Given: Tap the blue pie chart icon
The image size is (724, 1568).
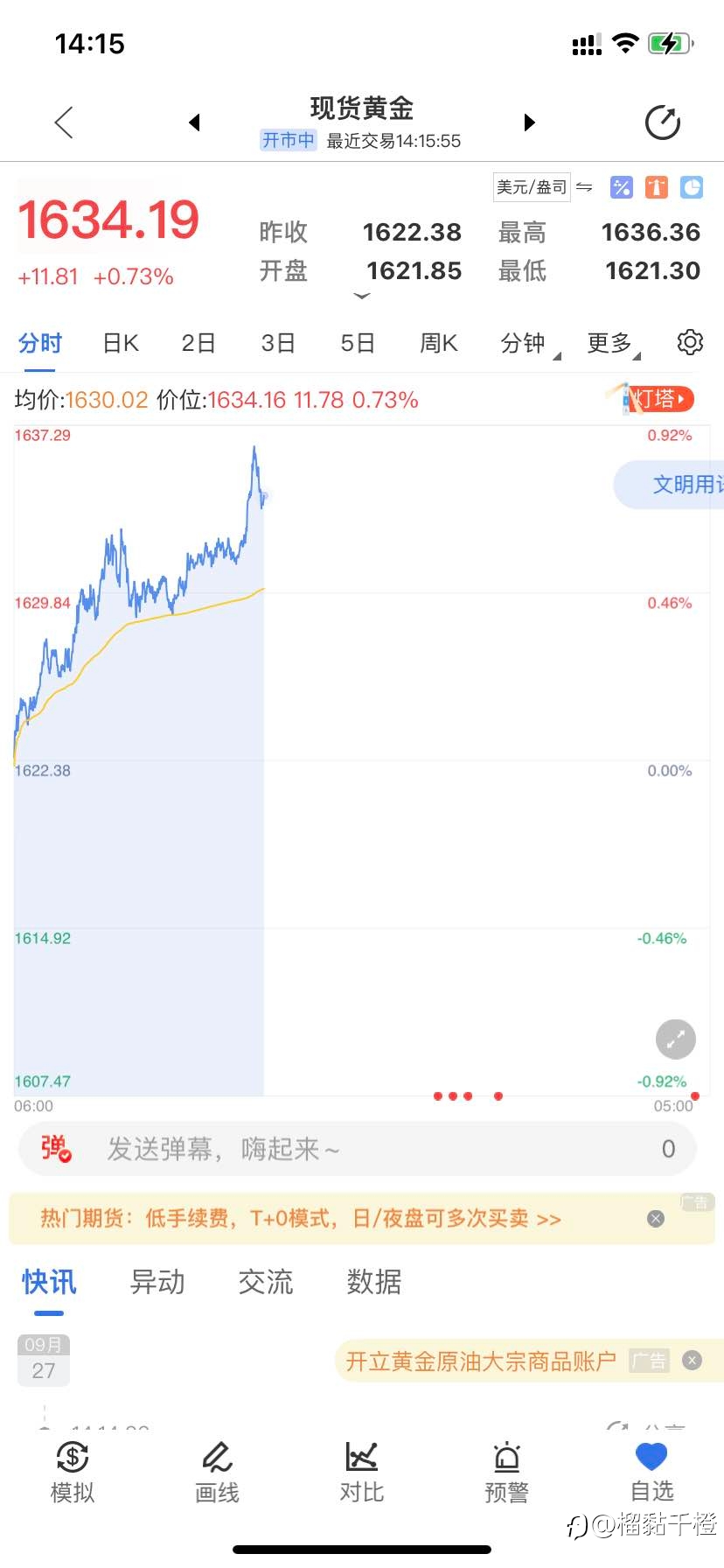Looking at the screenshot, I should (x=692, y=187).
